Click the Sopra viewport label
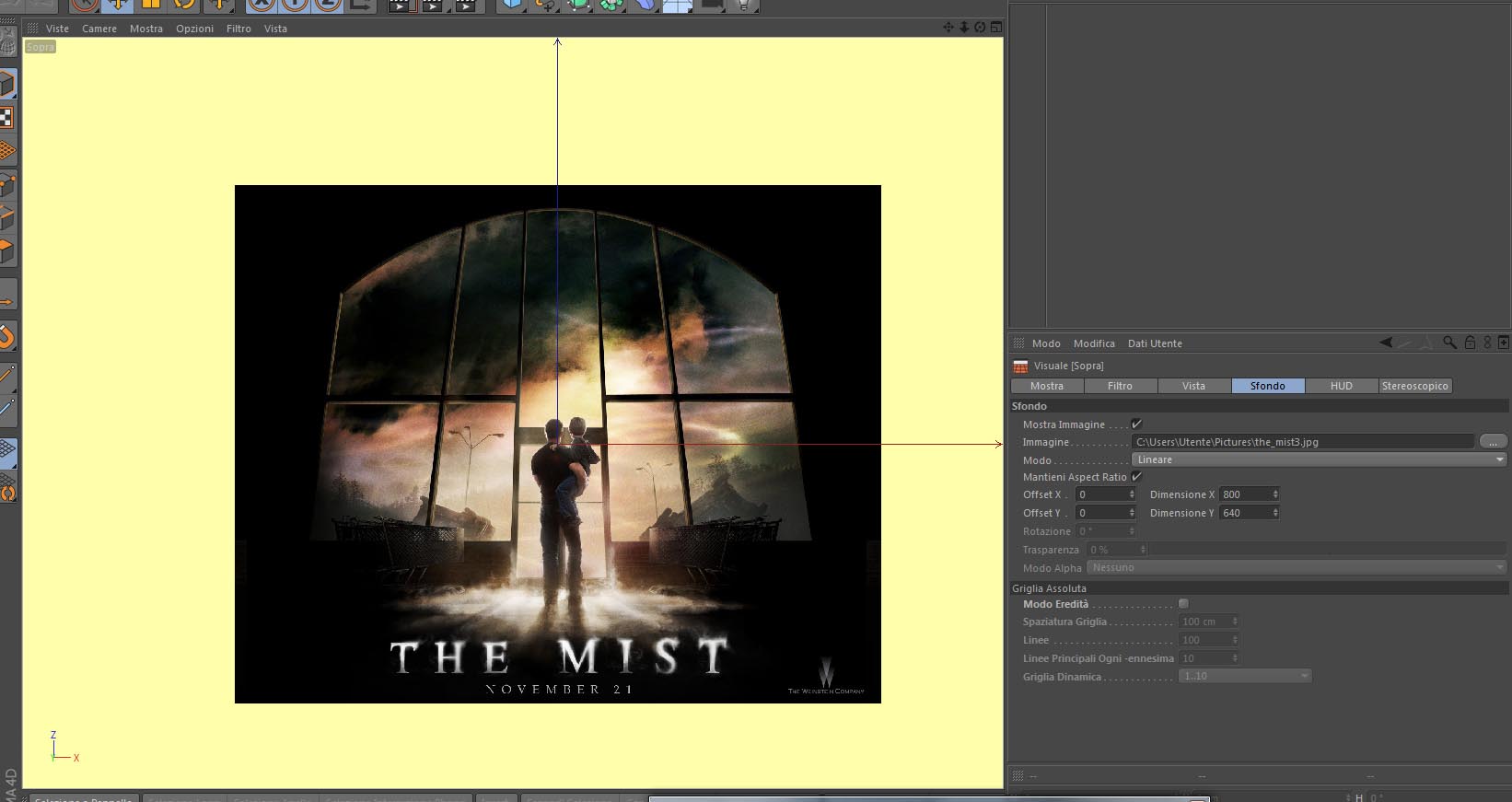 [41, 47]
